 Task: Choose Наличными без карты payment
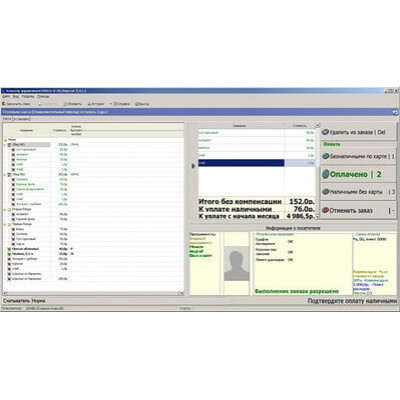click(359, 192)
